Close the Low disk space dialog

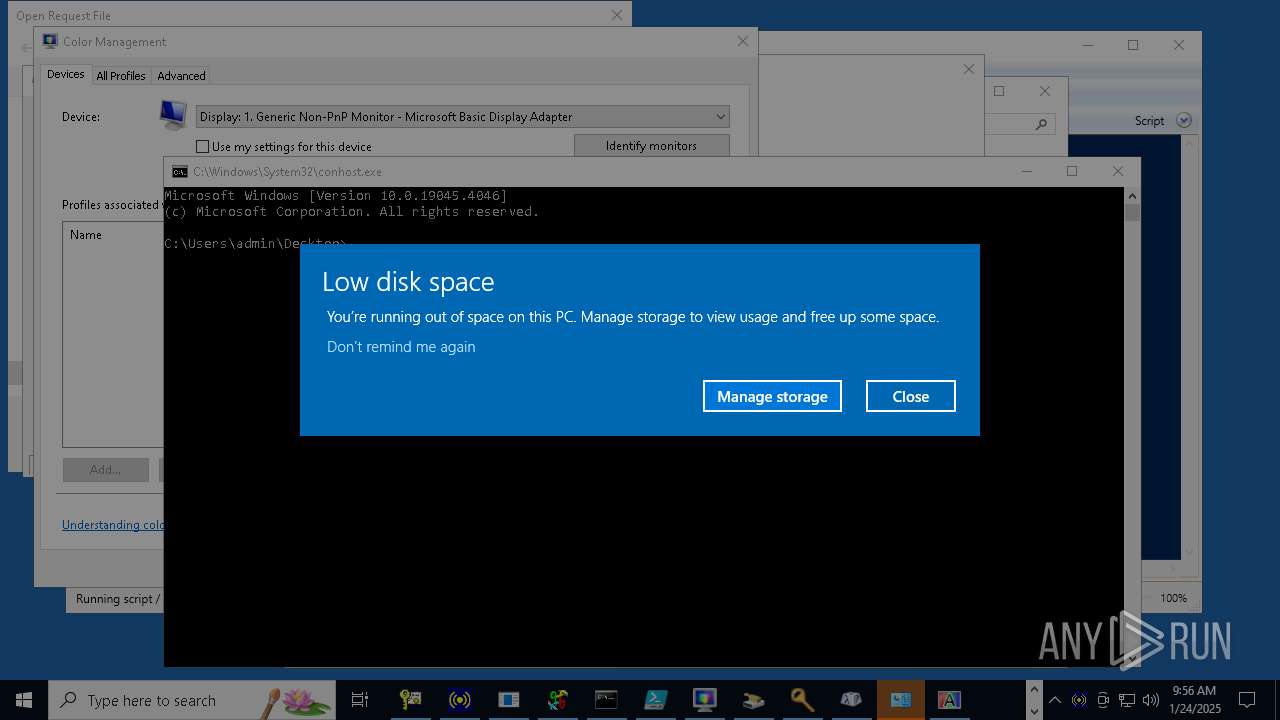[x=911, y=396]
